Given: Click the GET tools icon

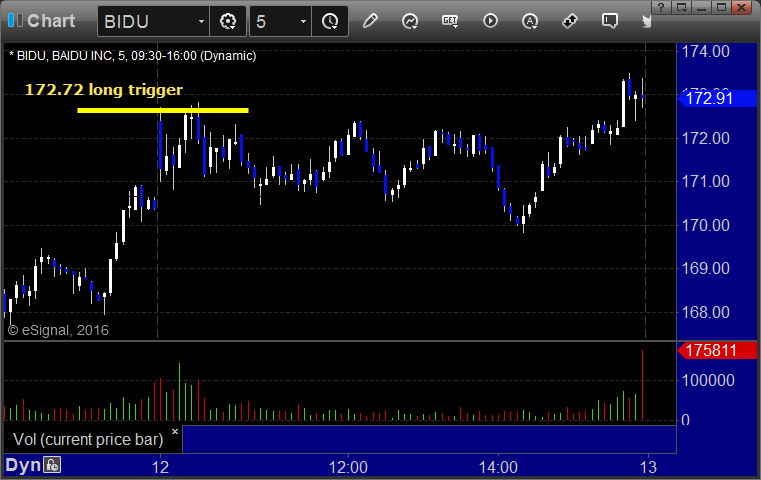Looking at the screenshot, I should click(x=450, y=21).
